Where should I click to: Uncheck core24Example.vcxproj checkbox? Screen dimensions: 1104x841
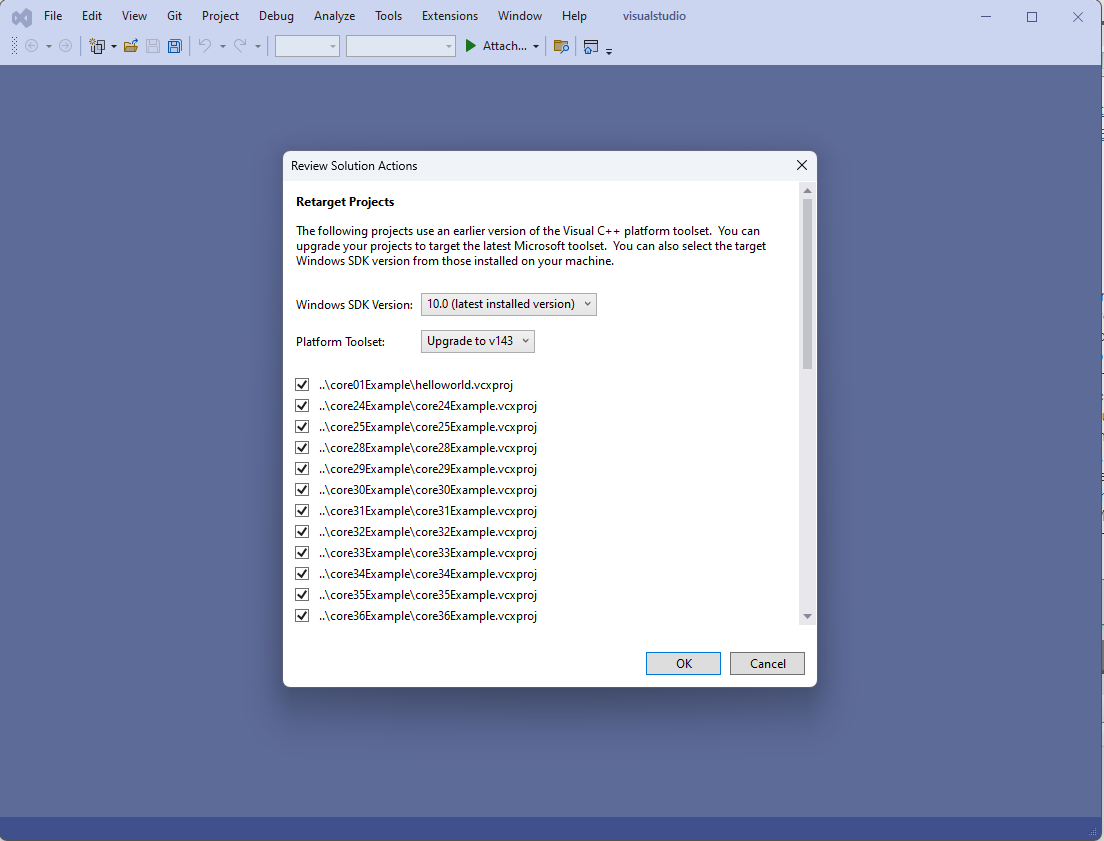[x=302, y=406]
